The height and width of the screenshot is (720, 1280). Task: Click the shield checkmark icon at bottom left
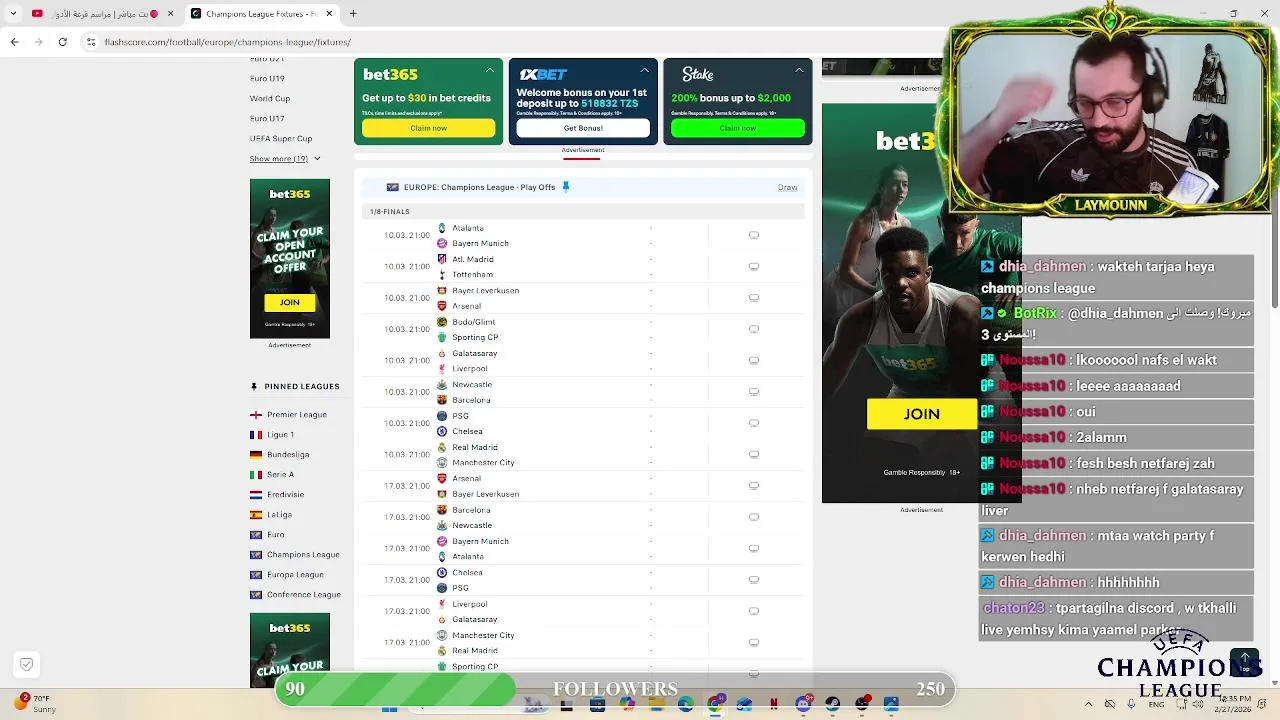[x=27, y=664]
